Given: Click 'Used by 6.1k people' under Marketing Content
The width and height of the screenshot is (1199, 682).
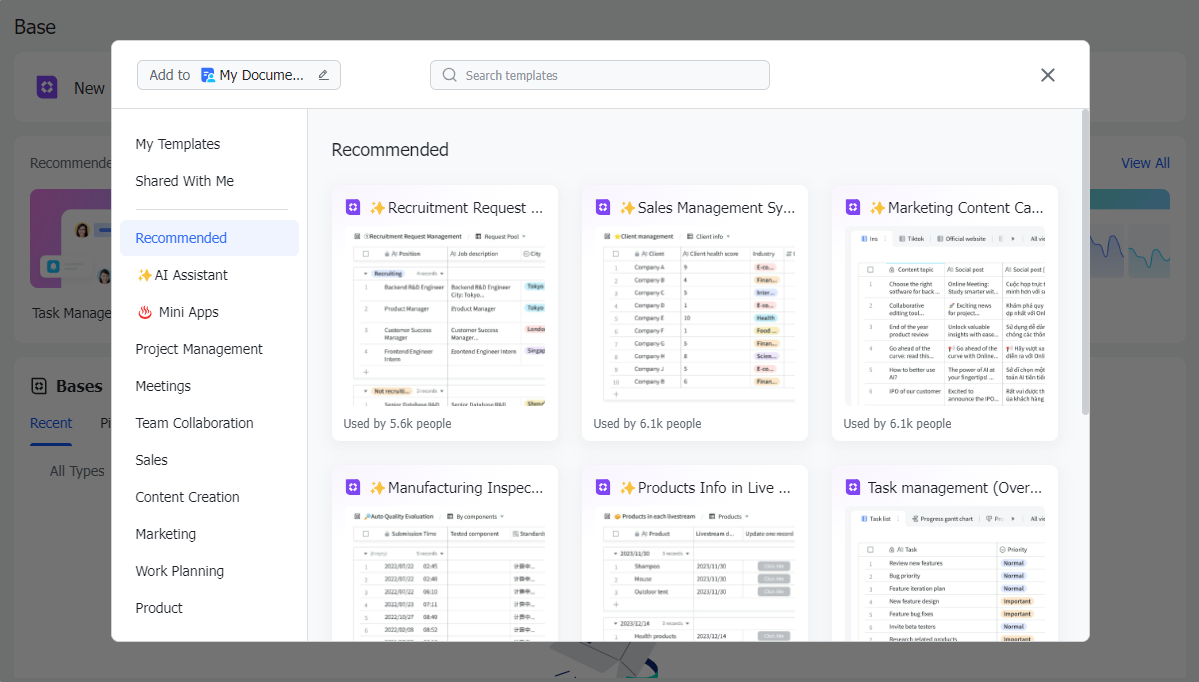Looking at the screenshot, I should pyautogui.click(x=898, y=424).
